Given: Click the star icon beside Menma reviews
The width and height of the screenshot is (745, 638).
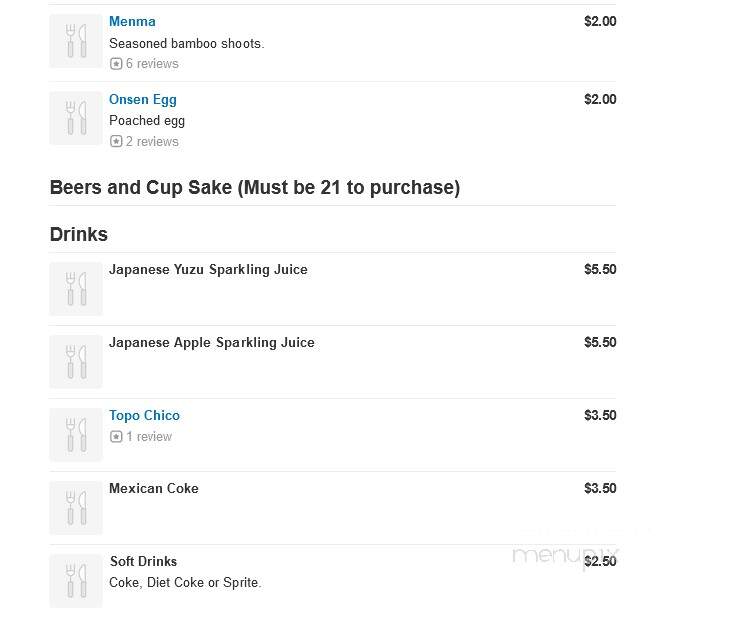Looking at the screenshot, I should coord(116,64).
